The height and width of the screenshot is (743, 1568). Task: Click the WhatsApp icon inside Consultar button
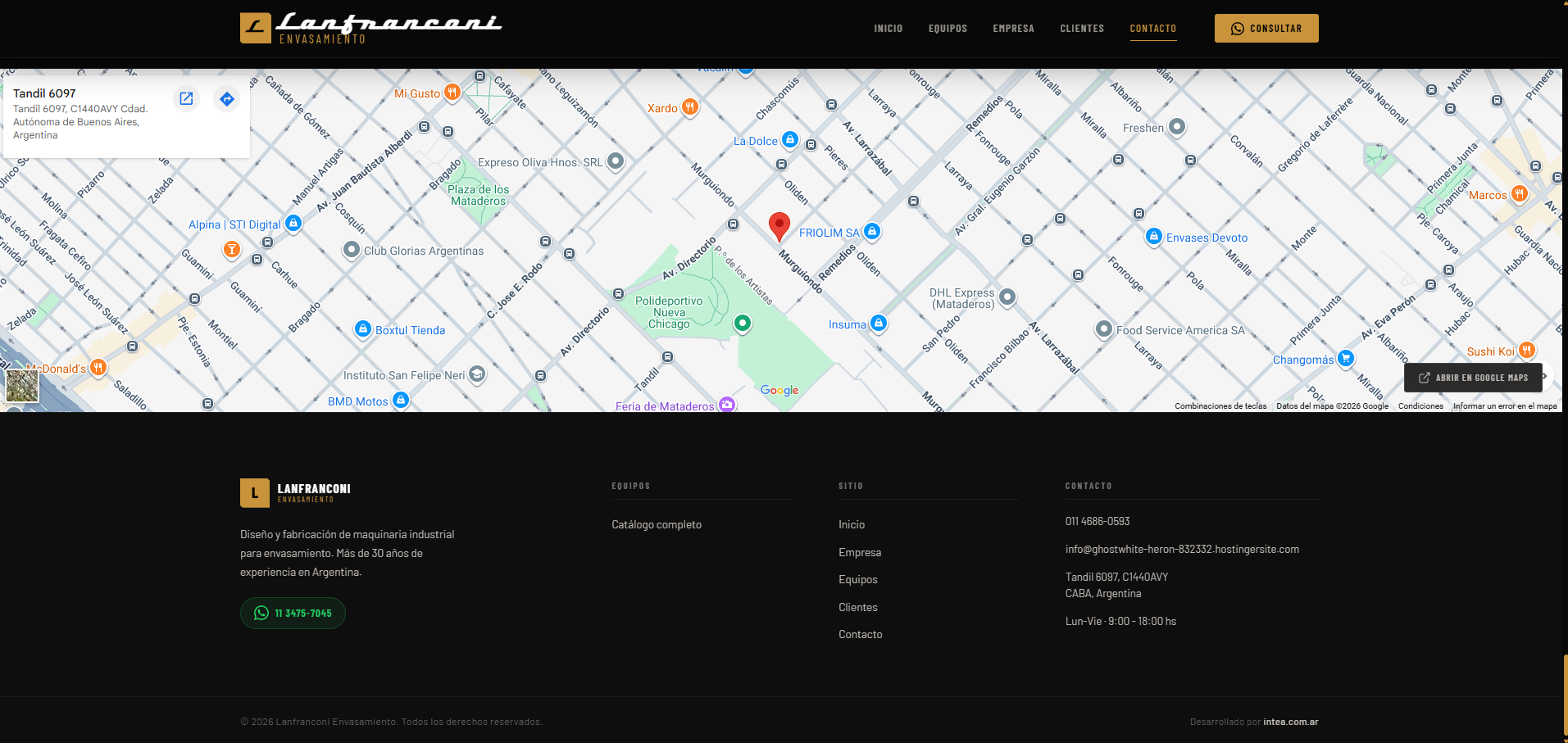pos(1238,28)
